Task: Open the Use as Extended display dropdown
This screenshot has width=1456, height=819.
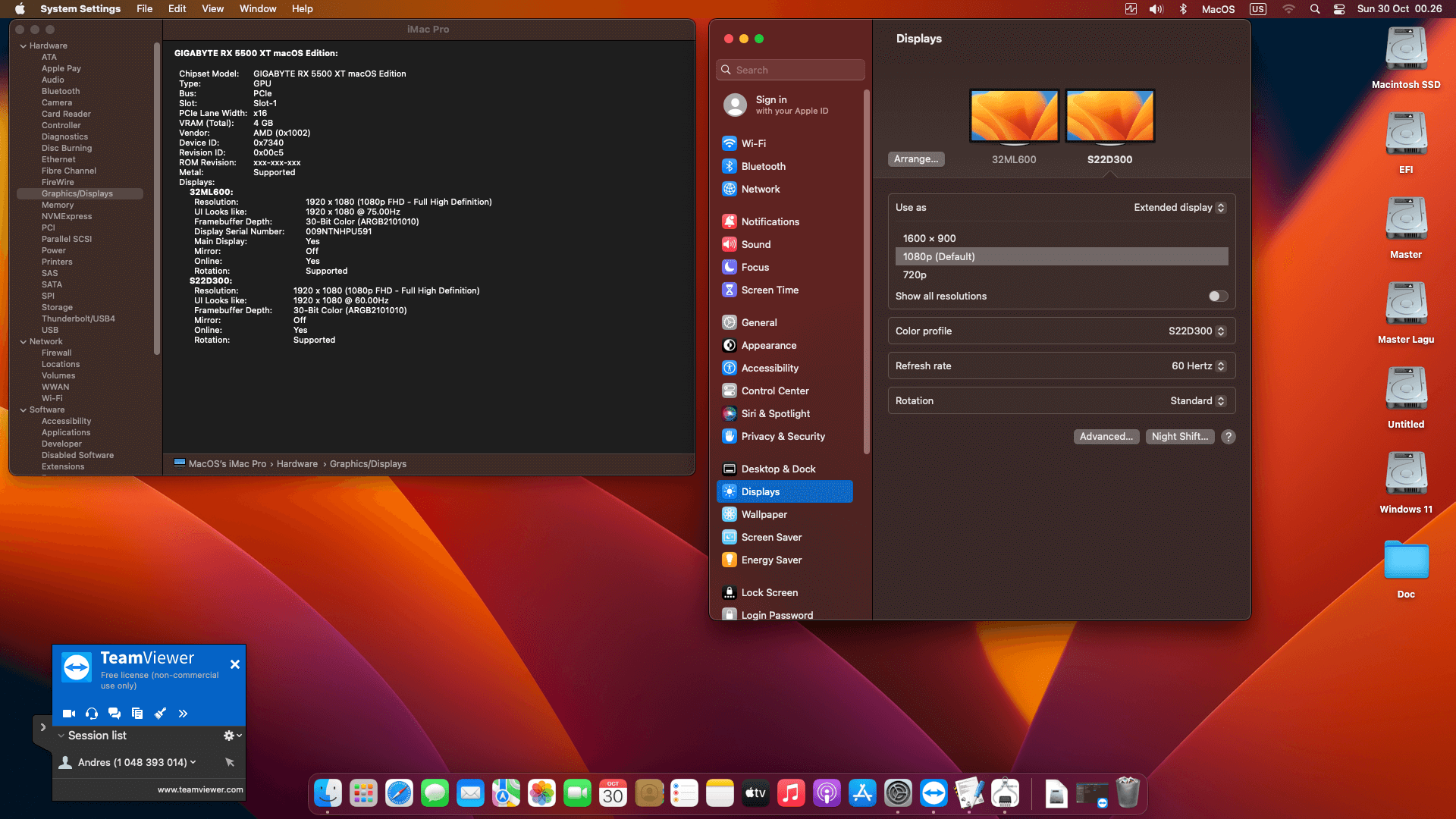Action: [1179, 208]
